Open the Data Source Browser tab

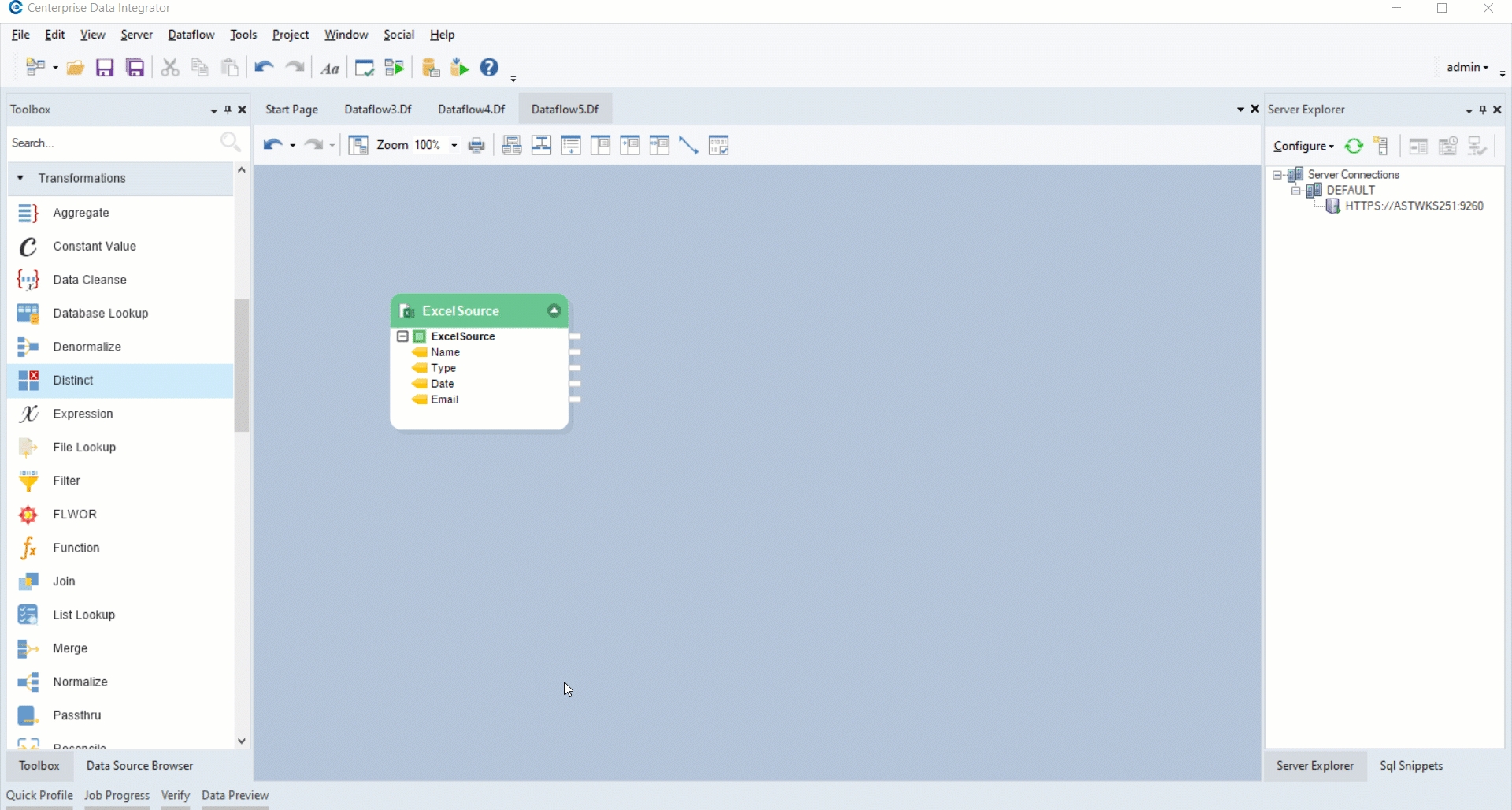139,766
